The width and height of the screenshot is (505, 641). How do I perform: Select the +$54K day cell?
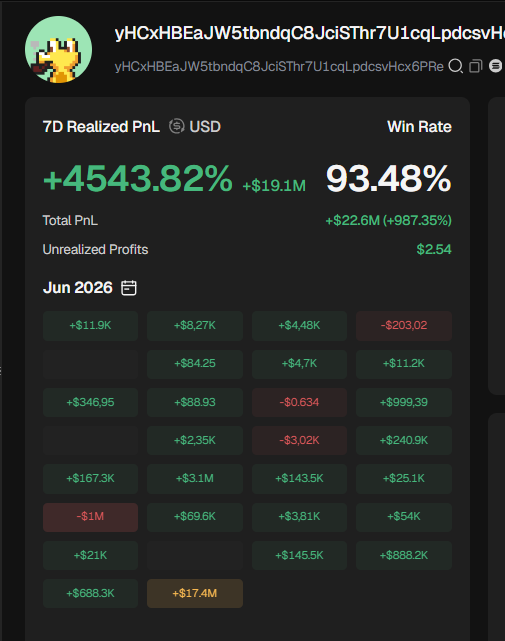pos(404,517)
